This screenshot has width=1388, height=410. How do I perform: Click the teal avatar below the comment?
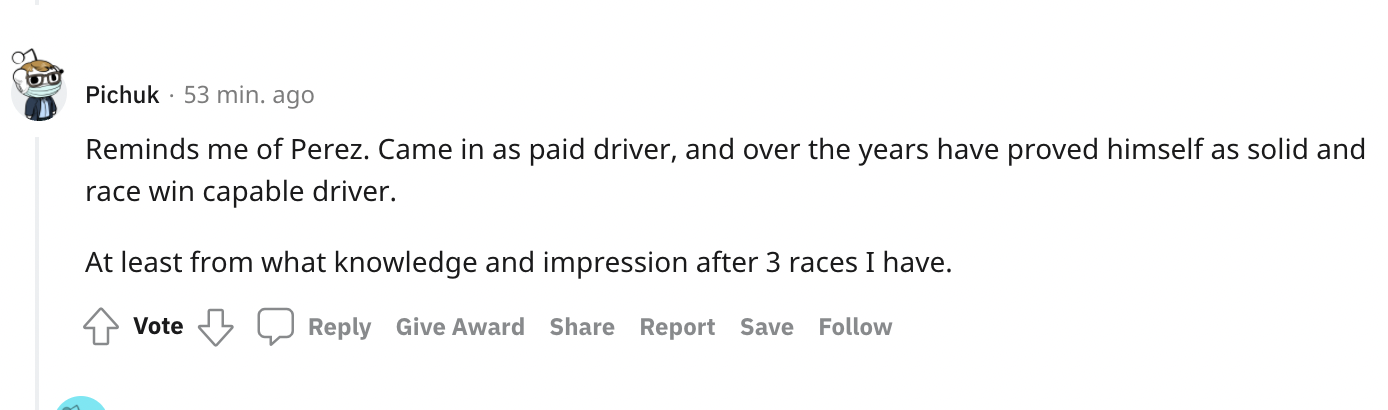pos(78,403)
